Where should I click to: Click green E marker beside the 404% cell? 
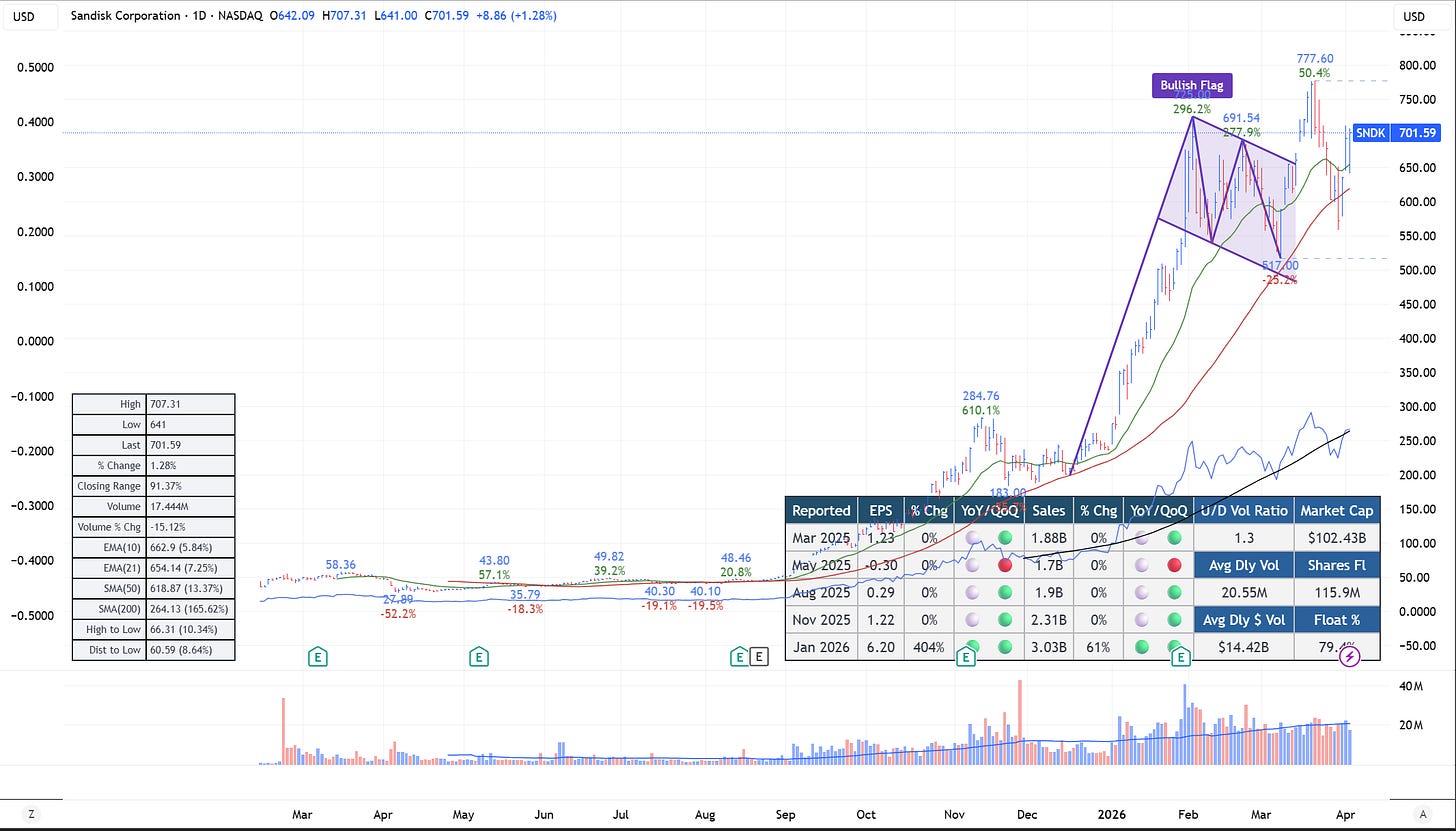[x=966, y=657]
